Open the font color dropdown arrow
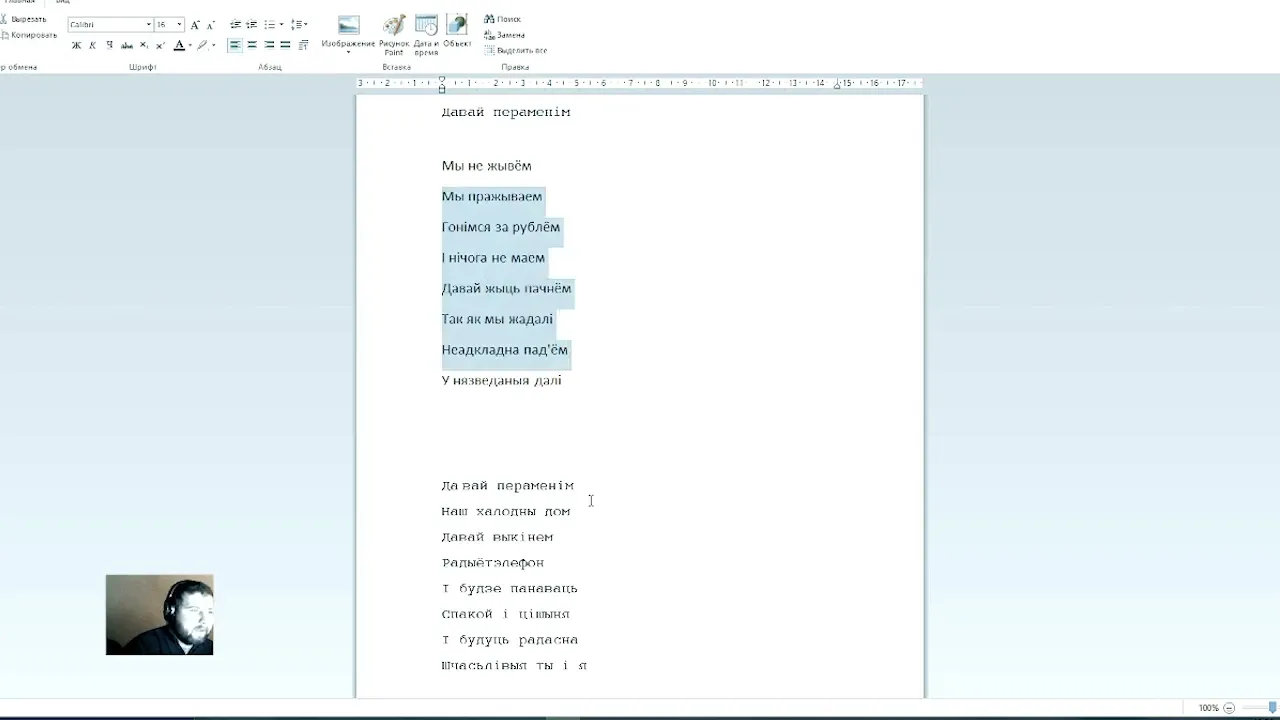This screenshot has height=720, width=1280. click(189, 45)
